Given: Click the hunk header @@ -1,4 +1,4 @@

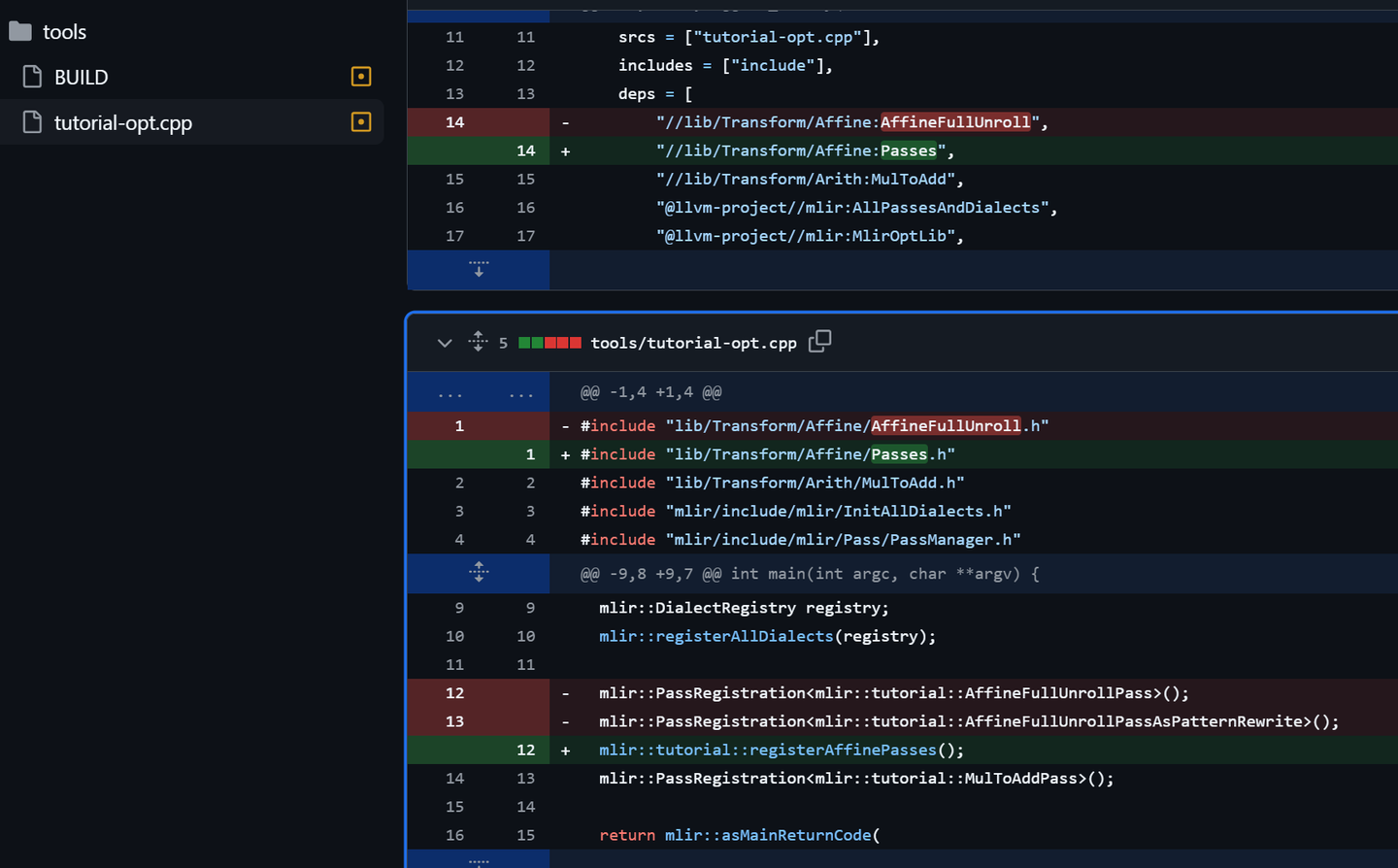Looking at the screenshot, I should (650, 392).
